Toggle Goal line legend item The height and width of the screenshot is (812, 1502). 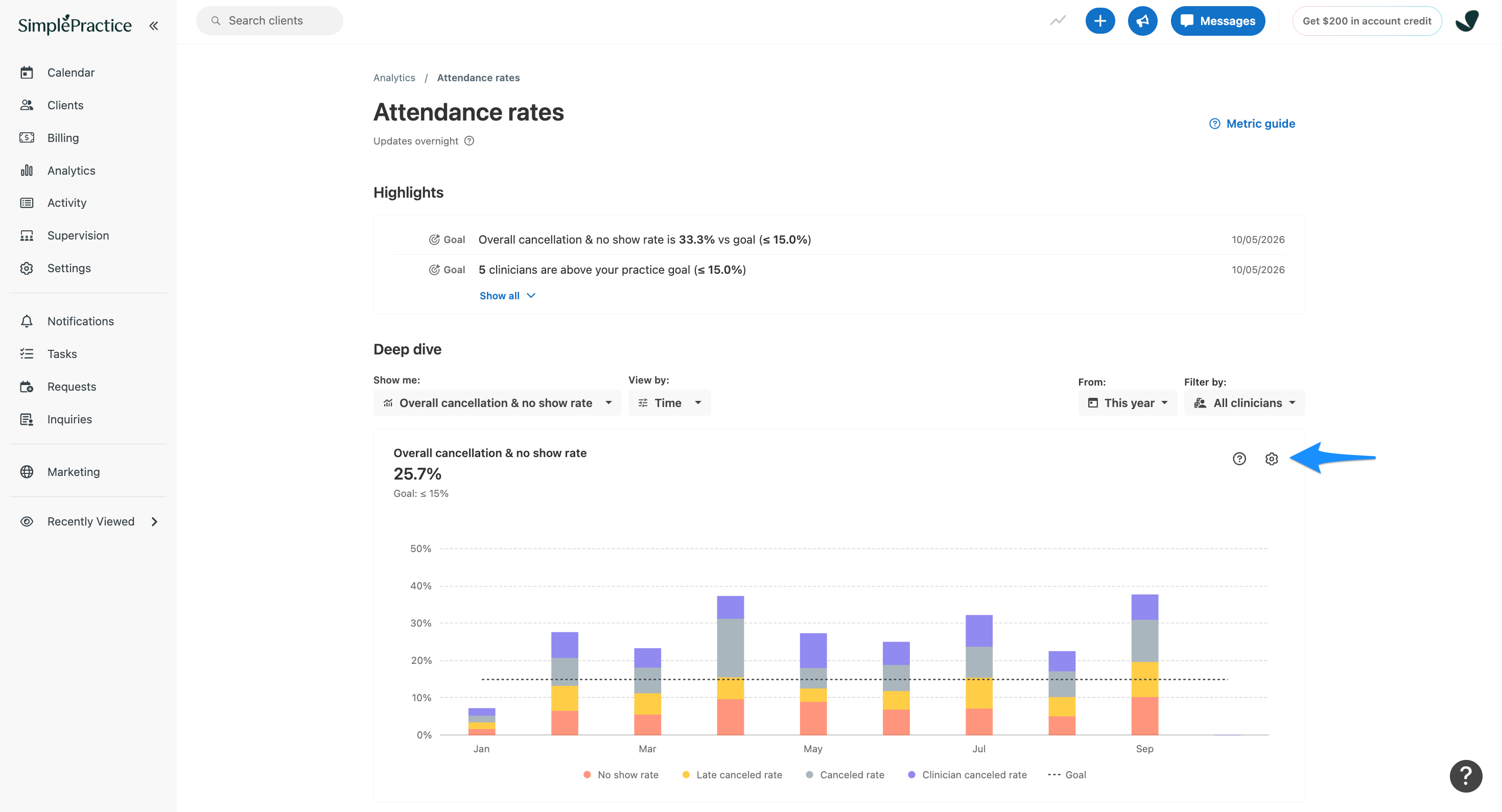pos(1067,775)
